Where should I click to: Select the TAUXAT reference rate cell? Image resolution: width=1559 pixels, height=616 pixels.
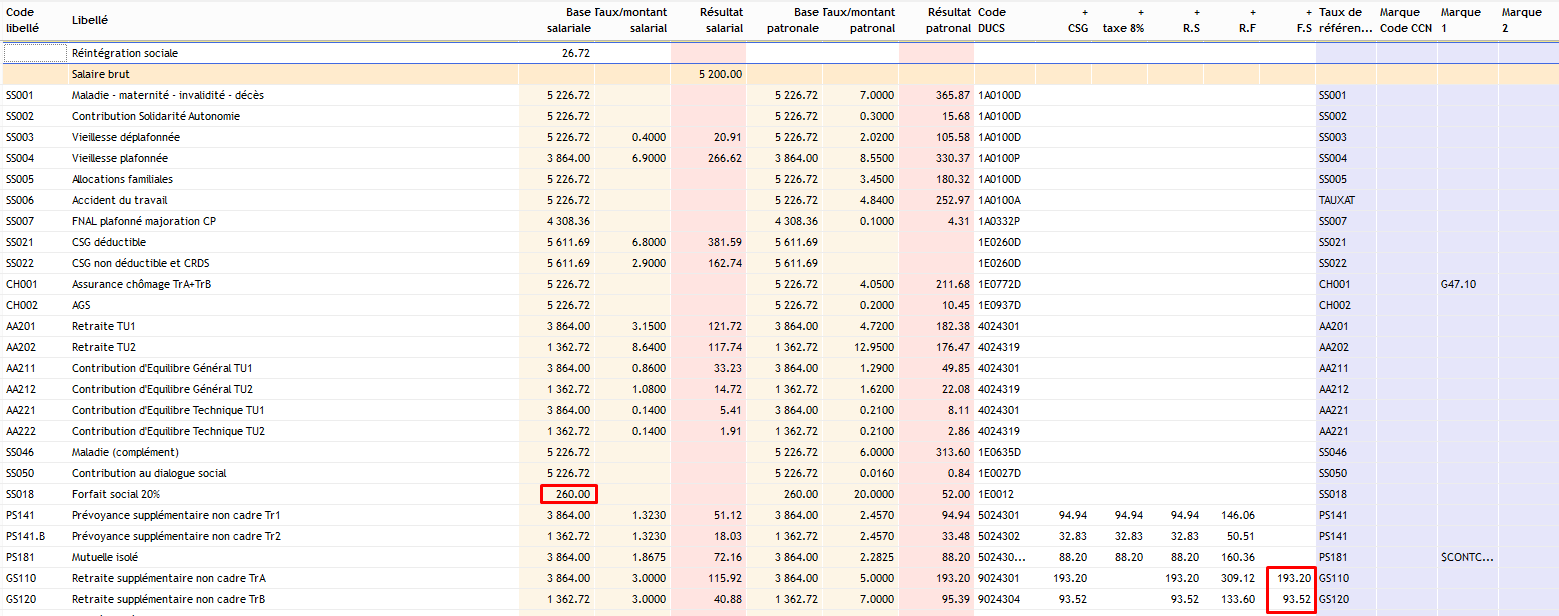[1336, 200]
